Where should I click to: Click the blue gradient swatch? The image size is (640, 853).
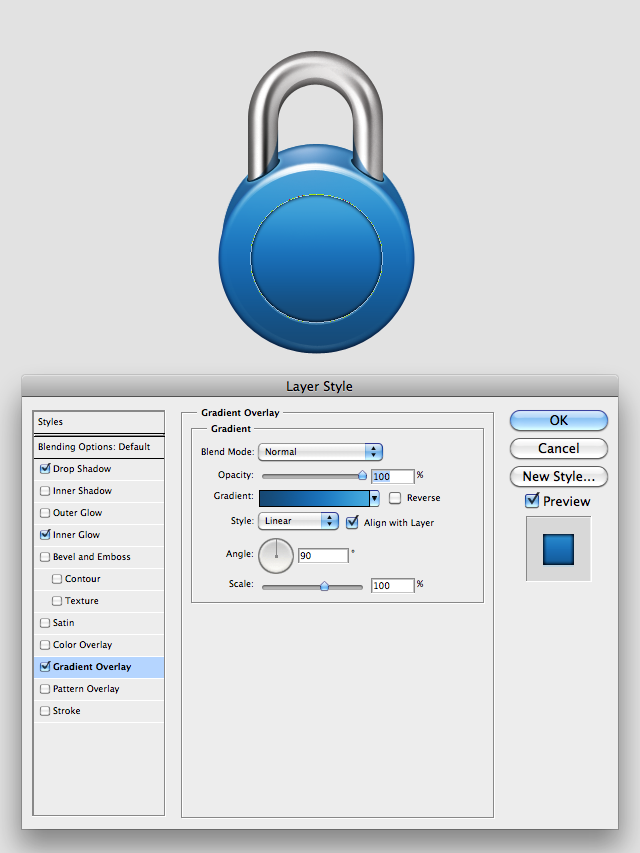click(315, 498)
